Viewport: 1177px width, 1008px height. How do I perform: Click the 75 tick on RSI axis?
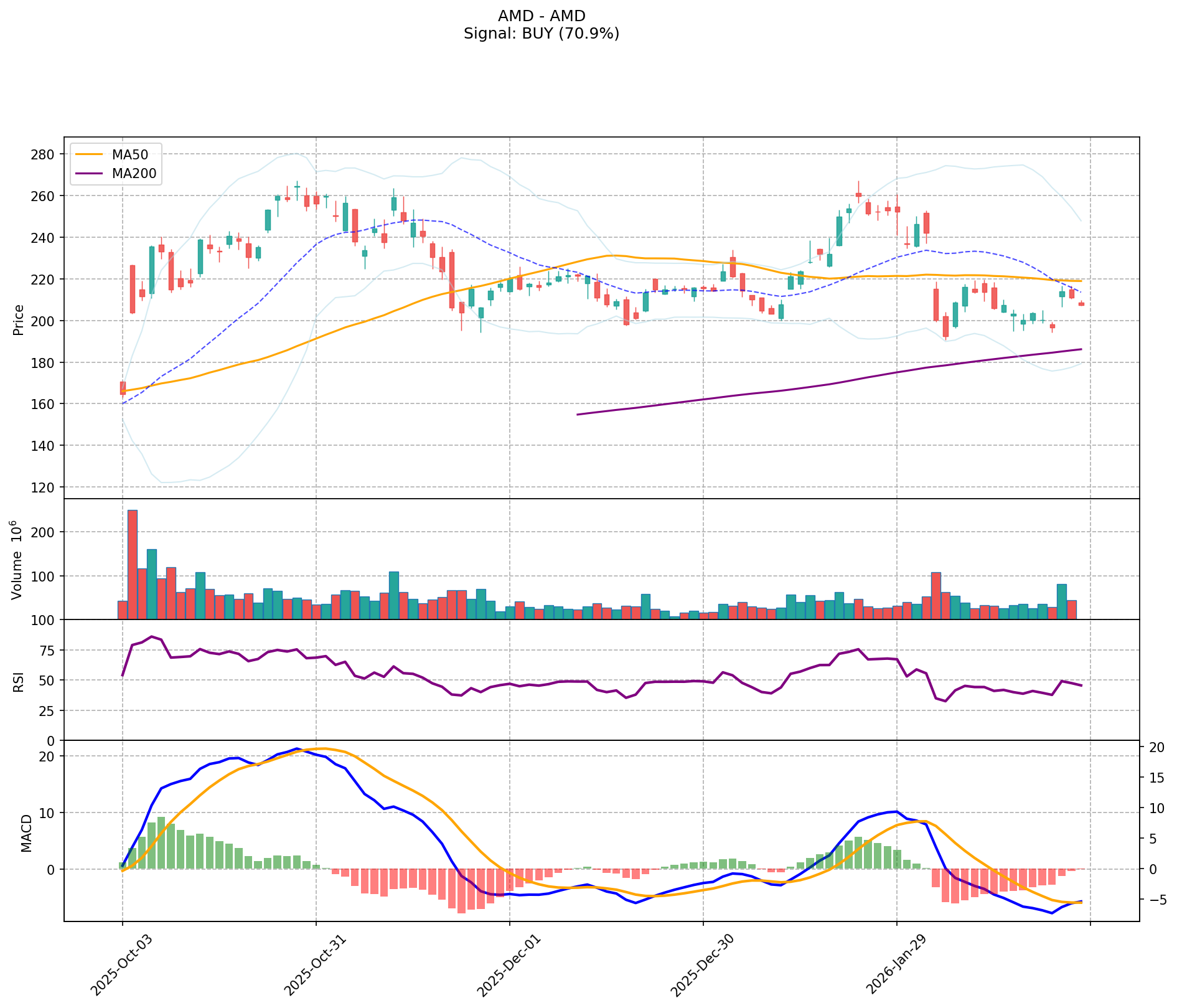coord(48,651)
